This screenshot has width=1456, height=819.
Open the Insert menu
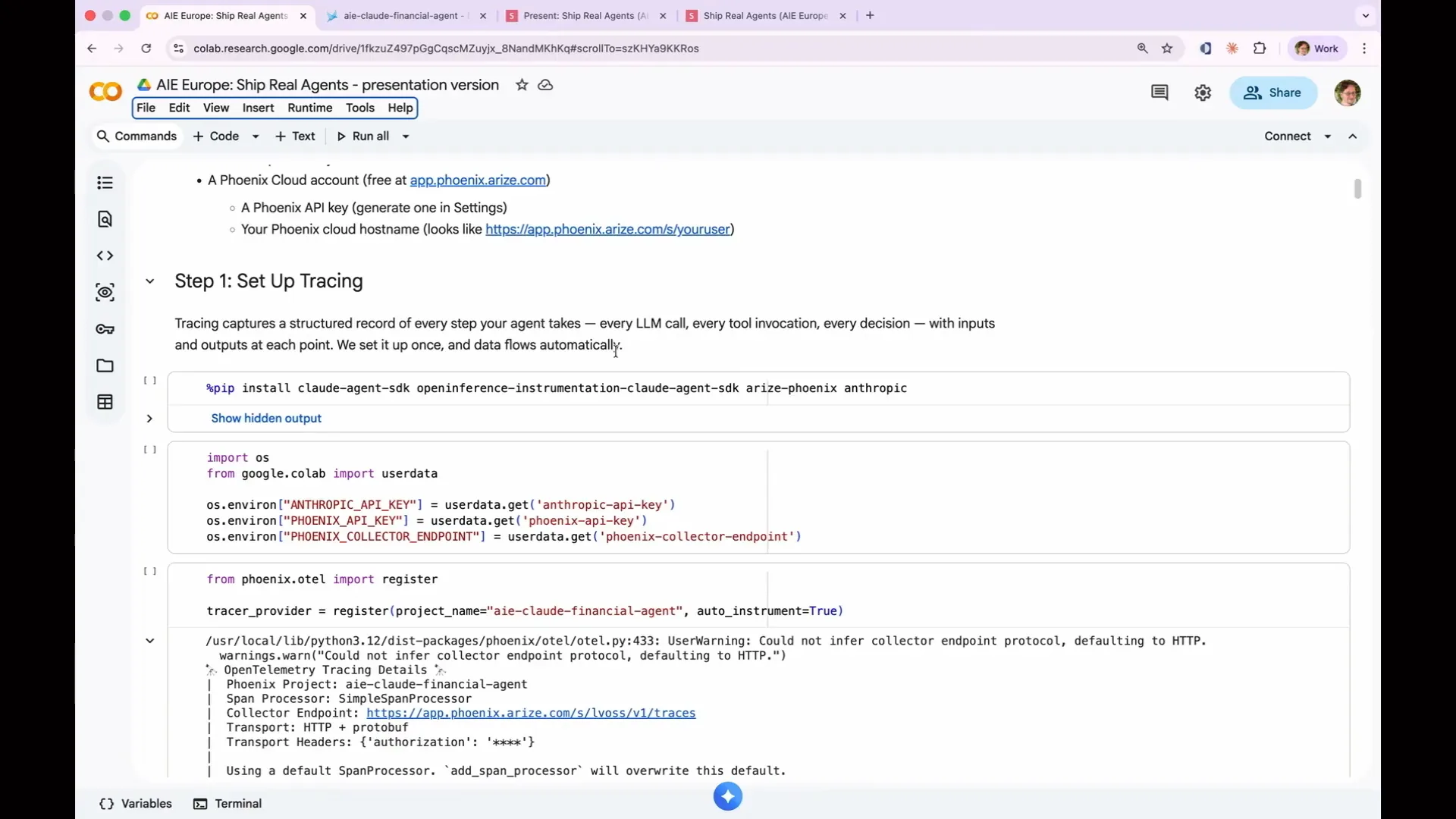(x=258, y=108)
